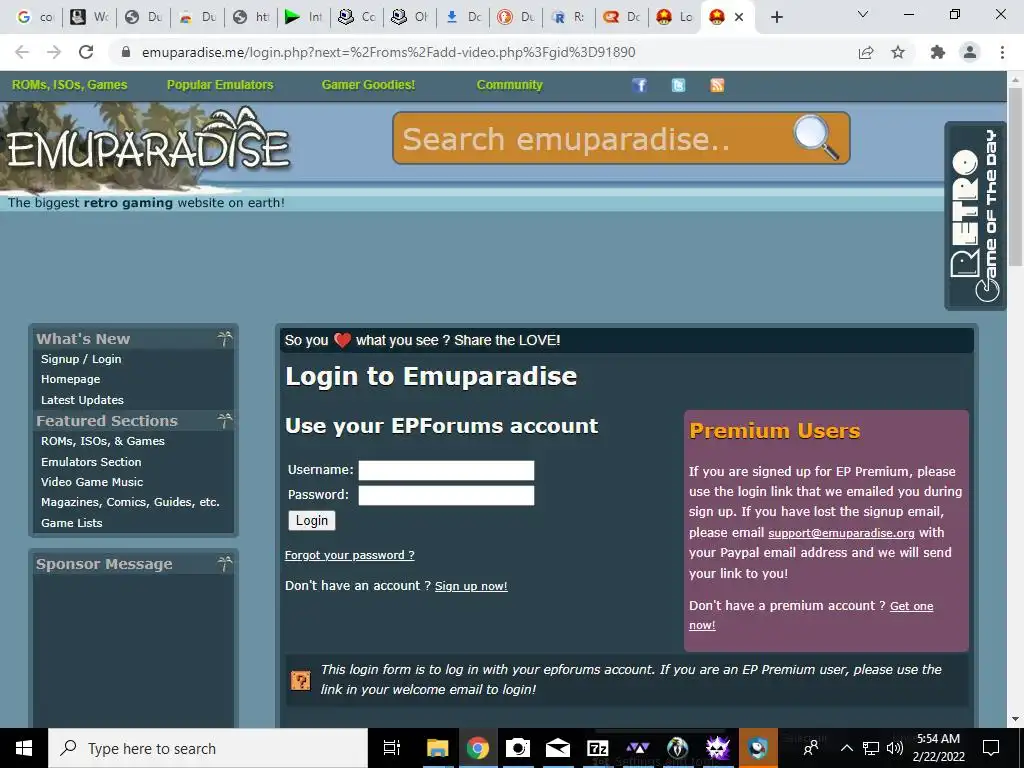
Task: Click the Chrome icon on the taskbar
Action: pyautogui.click(x=477, y=748)
